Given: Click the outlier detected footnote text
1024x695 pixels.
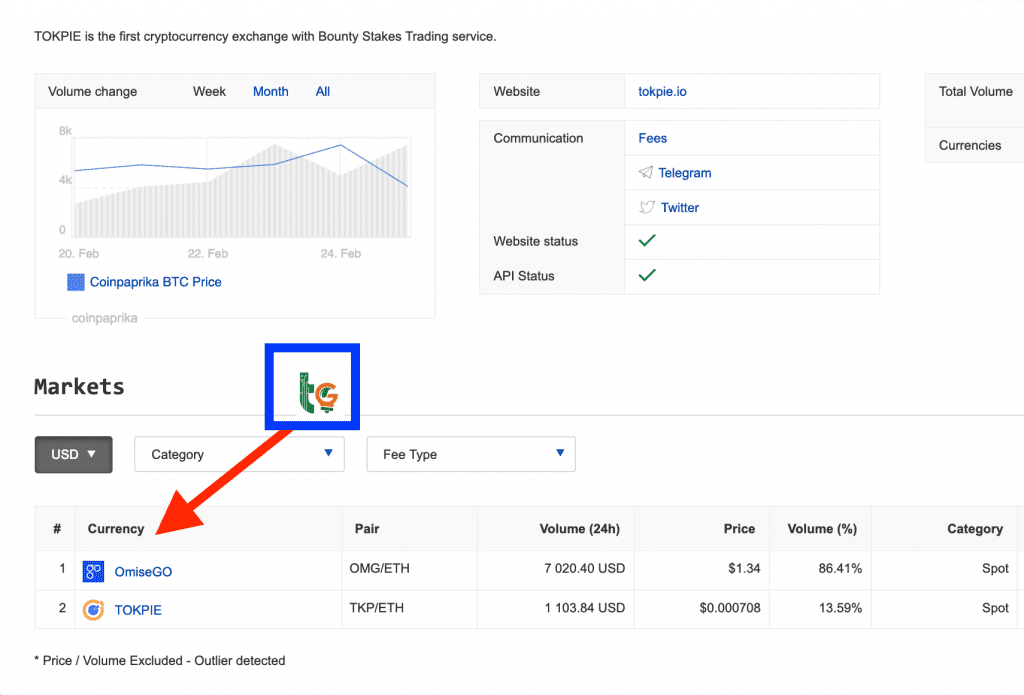Looking at the screenshot, I should pos(159,660).
